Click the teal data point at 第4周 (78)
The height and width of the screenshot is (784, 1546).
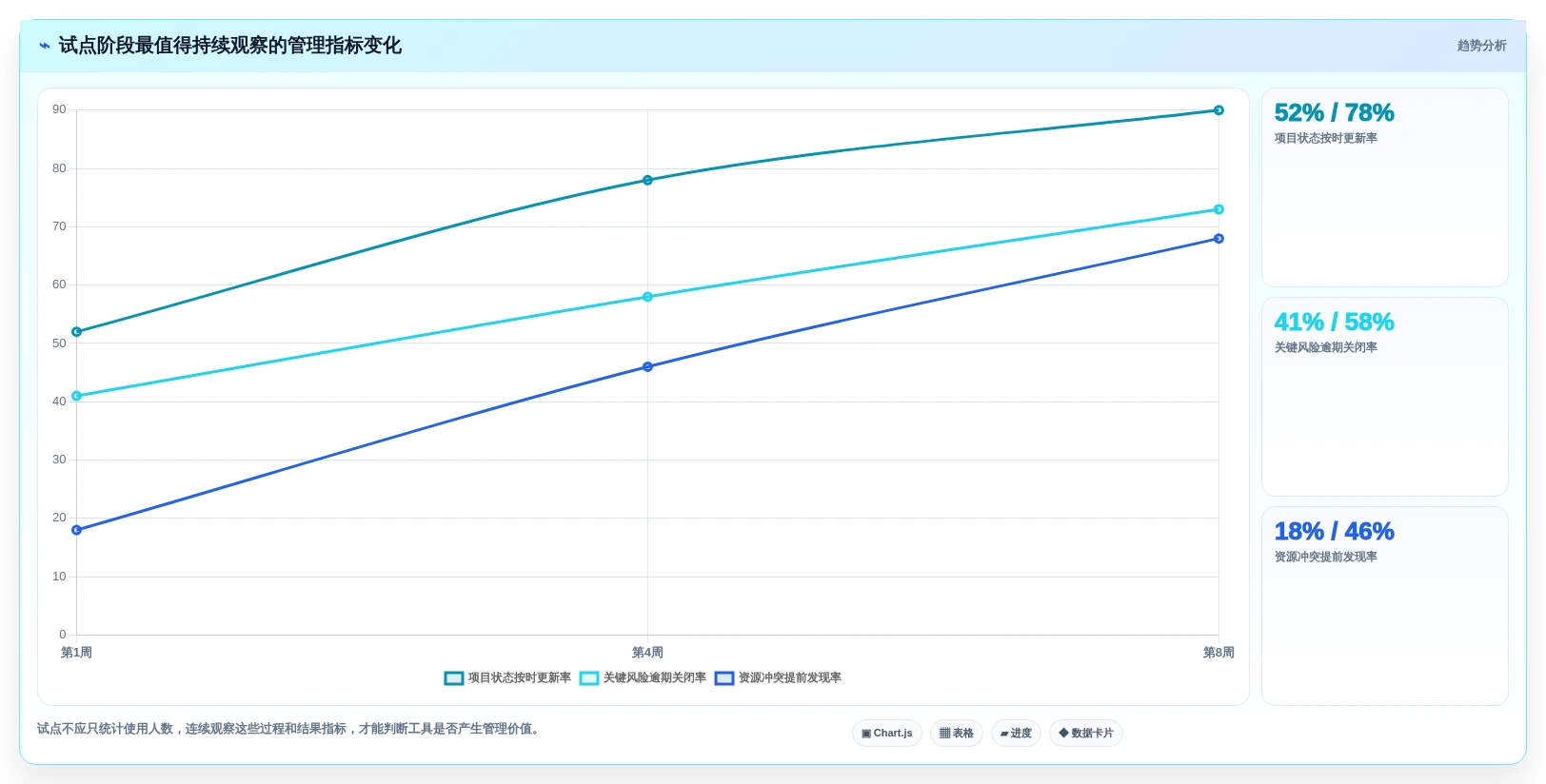point(647,180)
